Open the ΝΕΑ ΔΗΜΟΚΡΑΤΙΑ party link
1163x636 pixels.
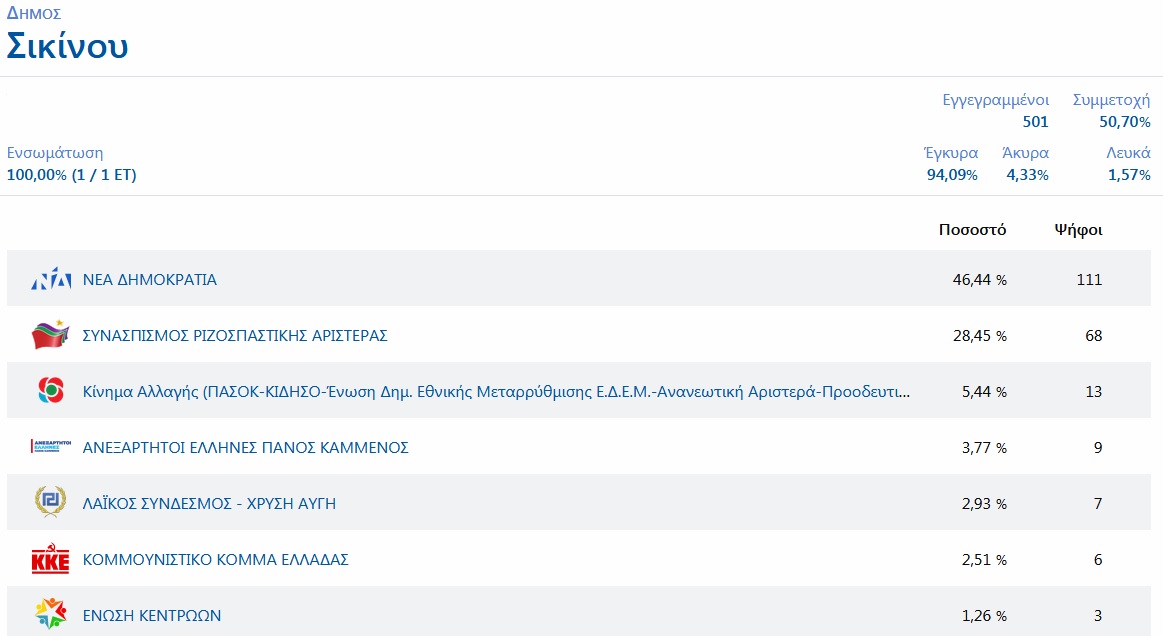150,280
